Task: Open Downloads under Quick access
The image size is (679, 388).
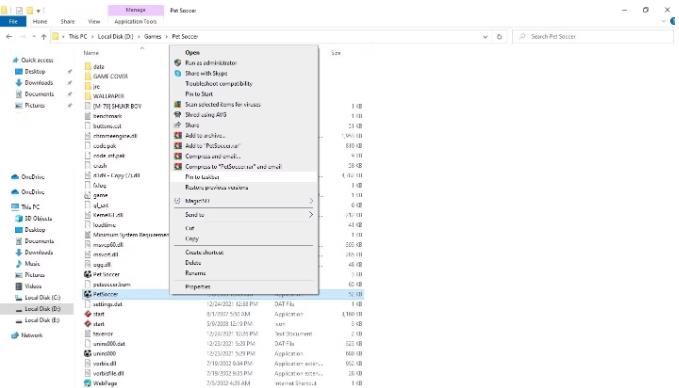Action: [38, 83]
